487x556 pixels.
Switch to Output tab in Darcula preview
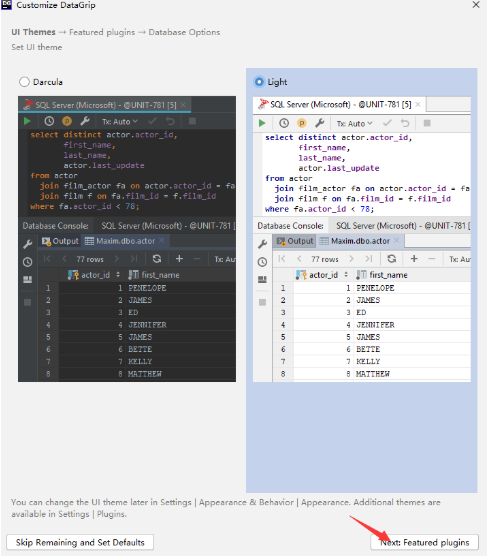[x=60, y=241]
